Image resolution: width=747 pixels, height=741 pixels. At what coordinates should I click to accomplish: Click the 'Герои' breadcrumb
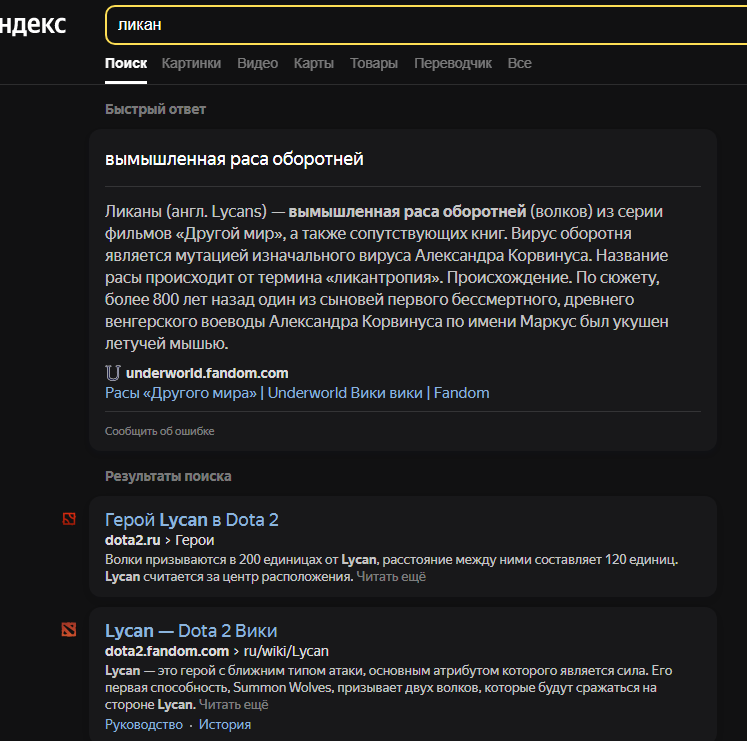(x=194, y=540)
